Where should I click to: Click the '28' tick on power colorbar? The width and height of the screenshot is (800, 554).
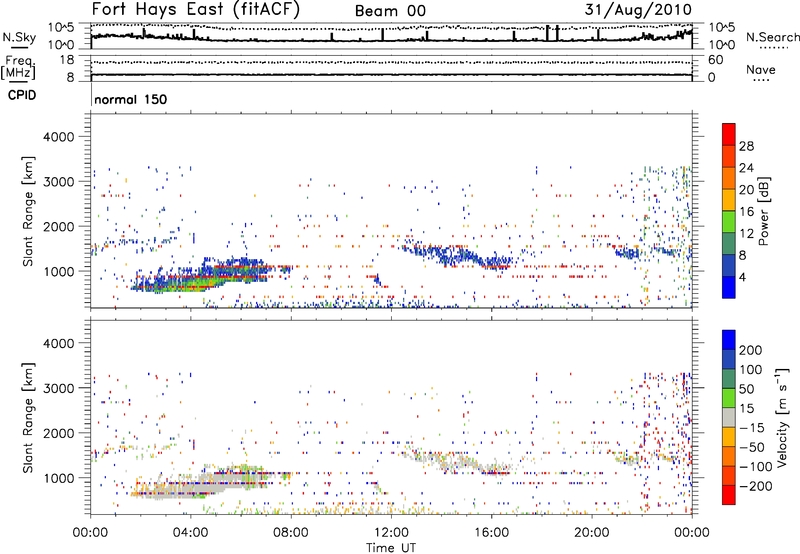coord(746,146)
